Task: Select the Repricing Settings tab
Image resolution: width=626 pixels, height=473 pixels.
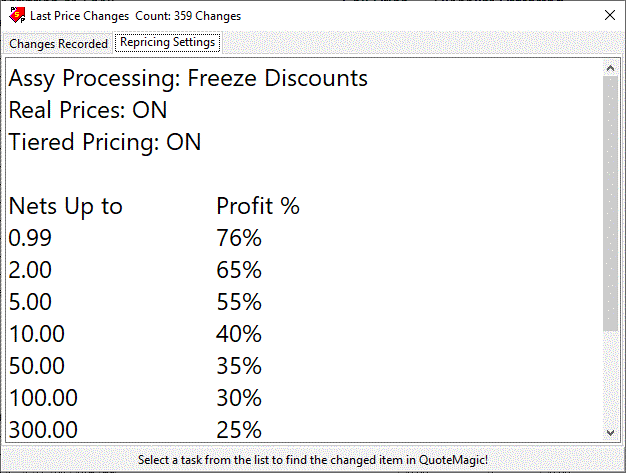Action: click(167, 43)
